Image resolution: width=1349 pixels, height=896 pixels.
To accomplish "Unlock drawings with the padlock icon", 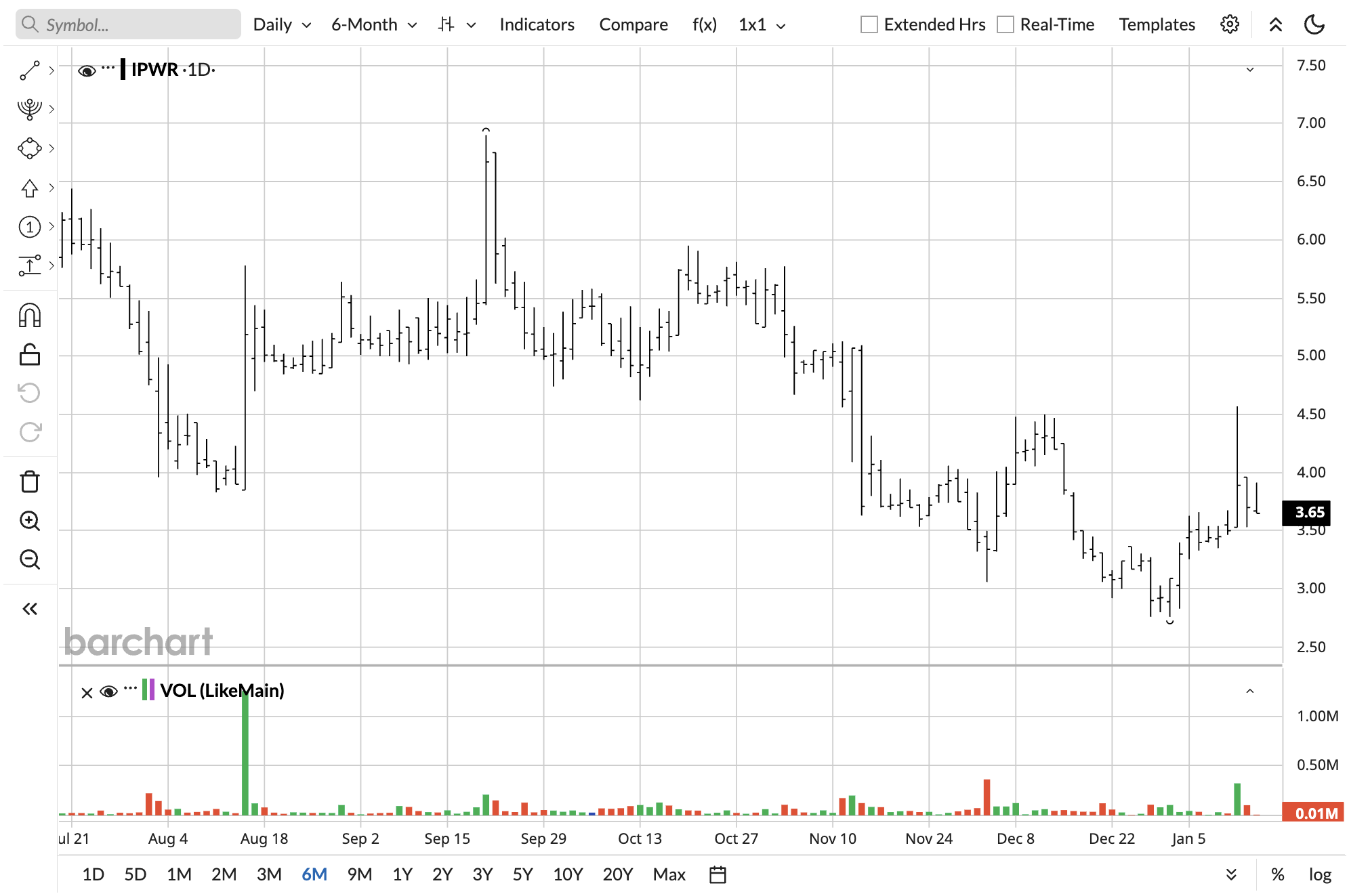I will click(29, 354).
